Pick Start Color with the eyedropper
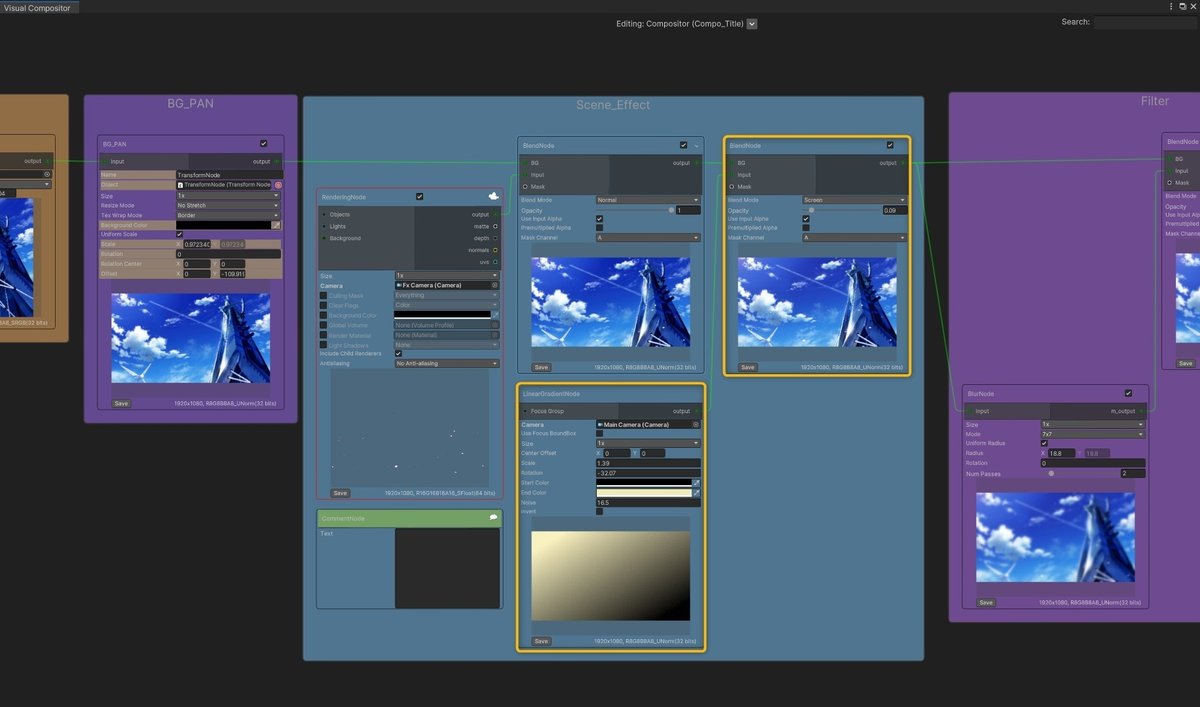 (x=696, y=483)
